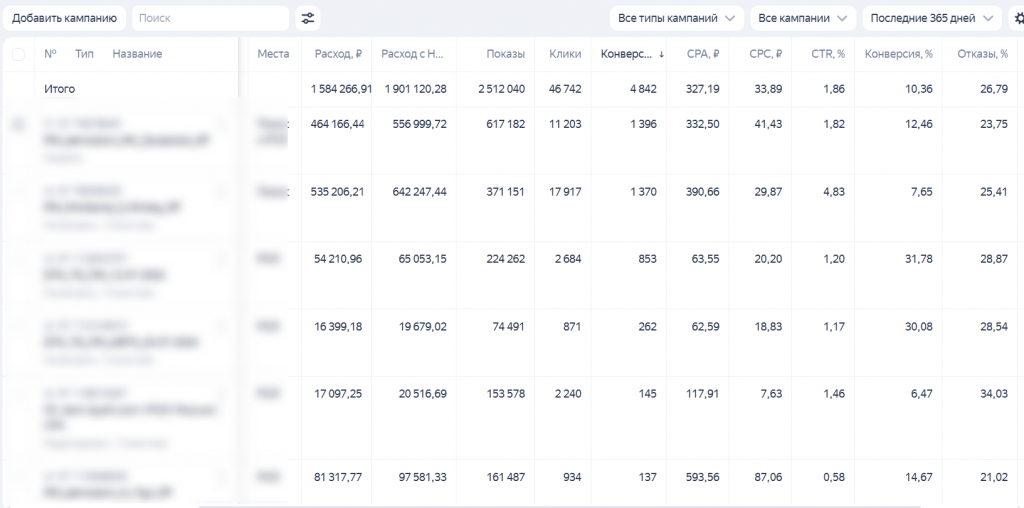The width and height of the screenshot is (1024, 508).
Task: Sort by the CTR, % column header
Action: pos(828,54)
